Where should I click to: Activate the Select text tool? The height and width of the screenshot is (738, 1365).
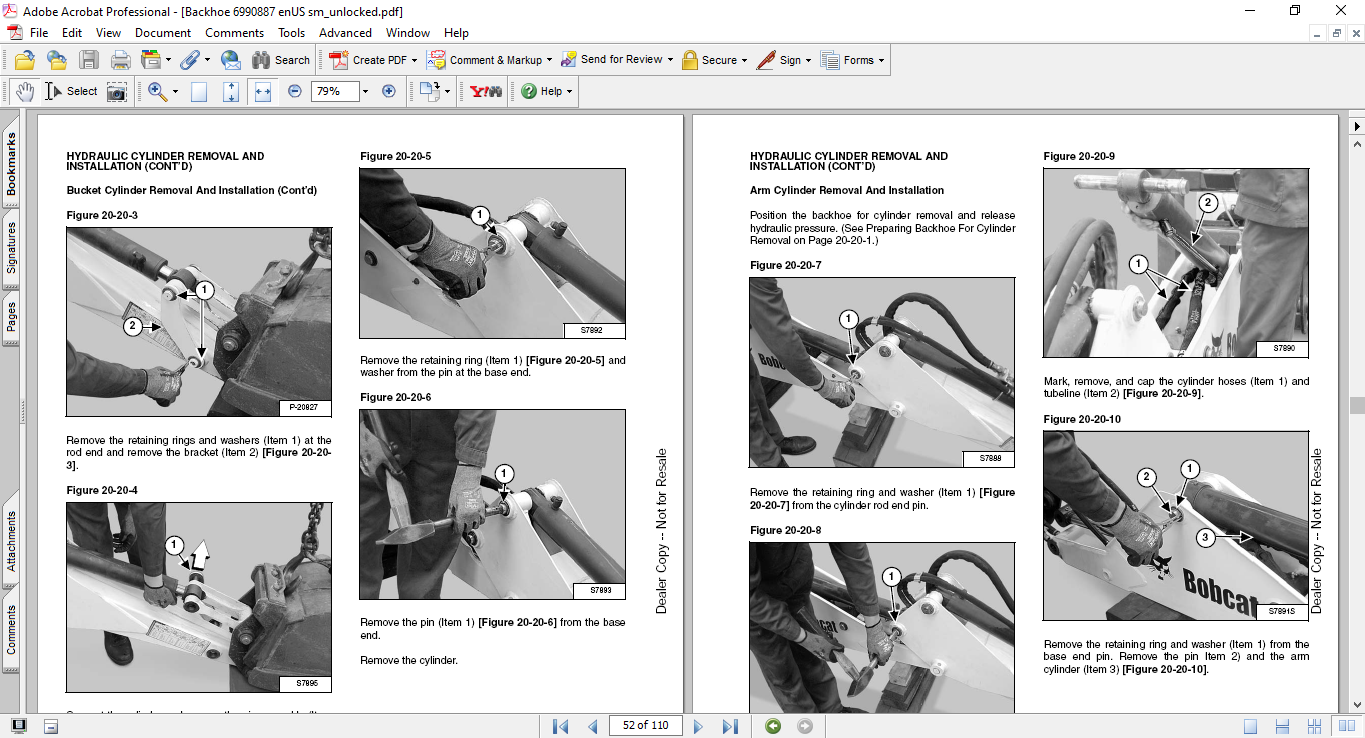[x=71, y=91]
